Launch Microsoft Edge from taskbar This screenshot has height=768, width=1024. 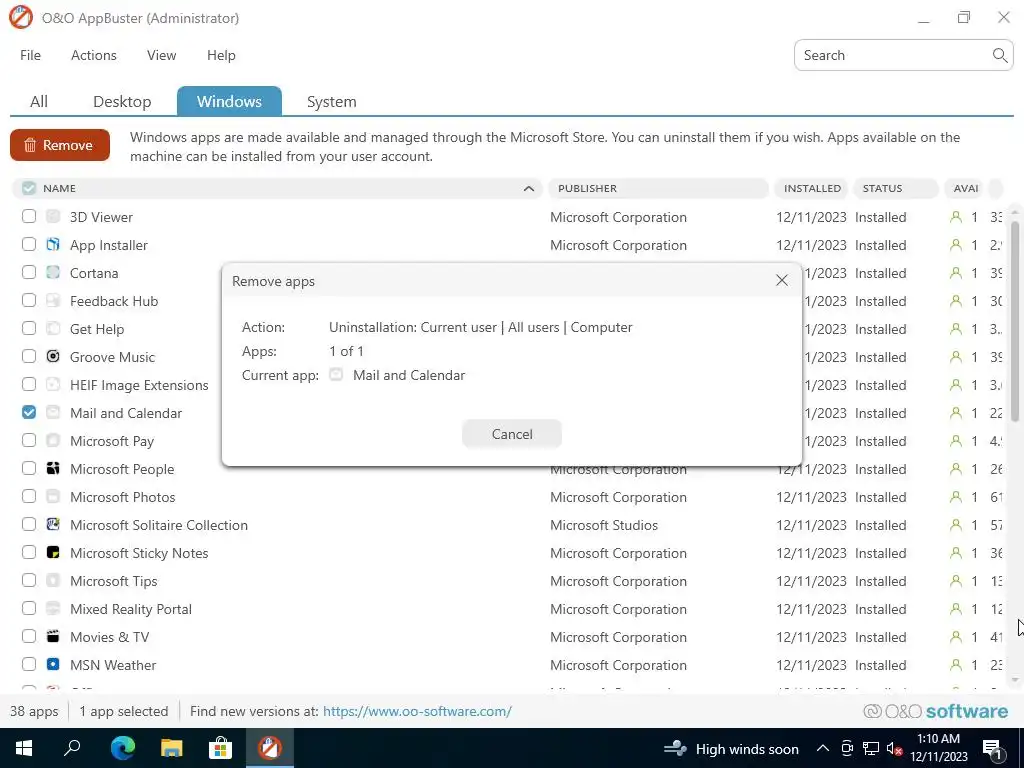click(x=122, y=748)
